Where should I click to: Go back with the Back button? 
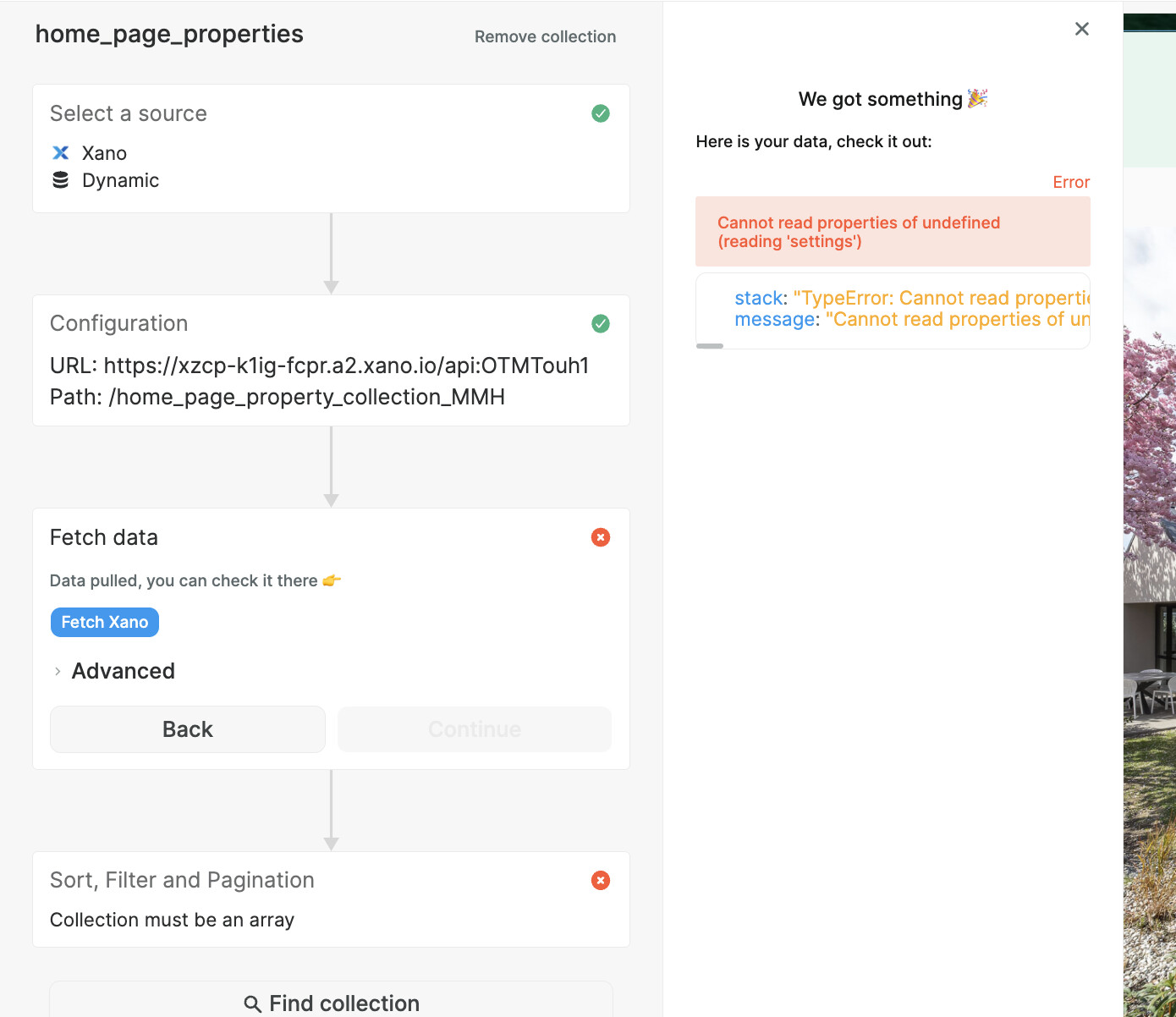coord(188,729)
